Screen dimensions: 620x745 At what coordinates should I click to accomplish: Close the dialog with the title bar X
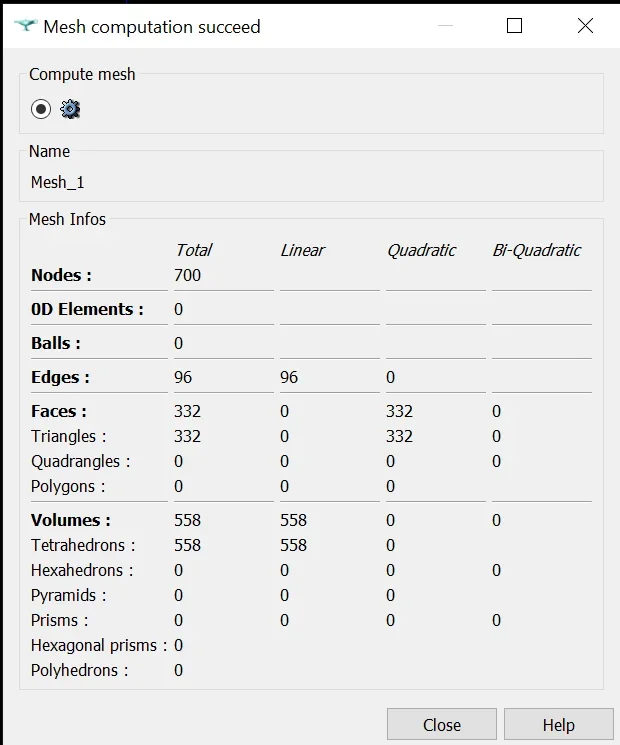coord(585,26)
